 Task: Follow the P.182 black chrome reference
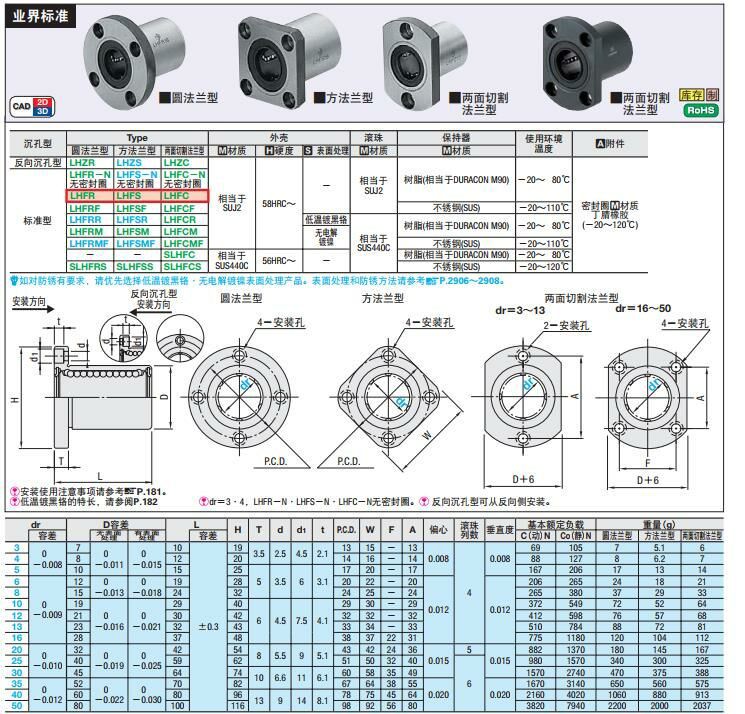(x=145, y=502)
